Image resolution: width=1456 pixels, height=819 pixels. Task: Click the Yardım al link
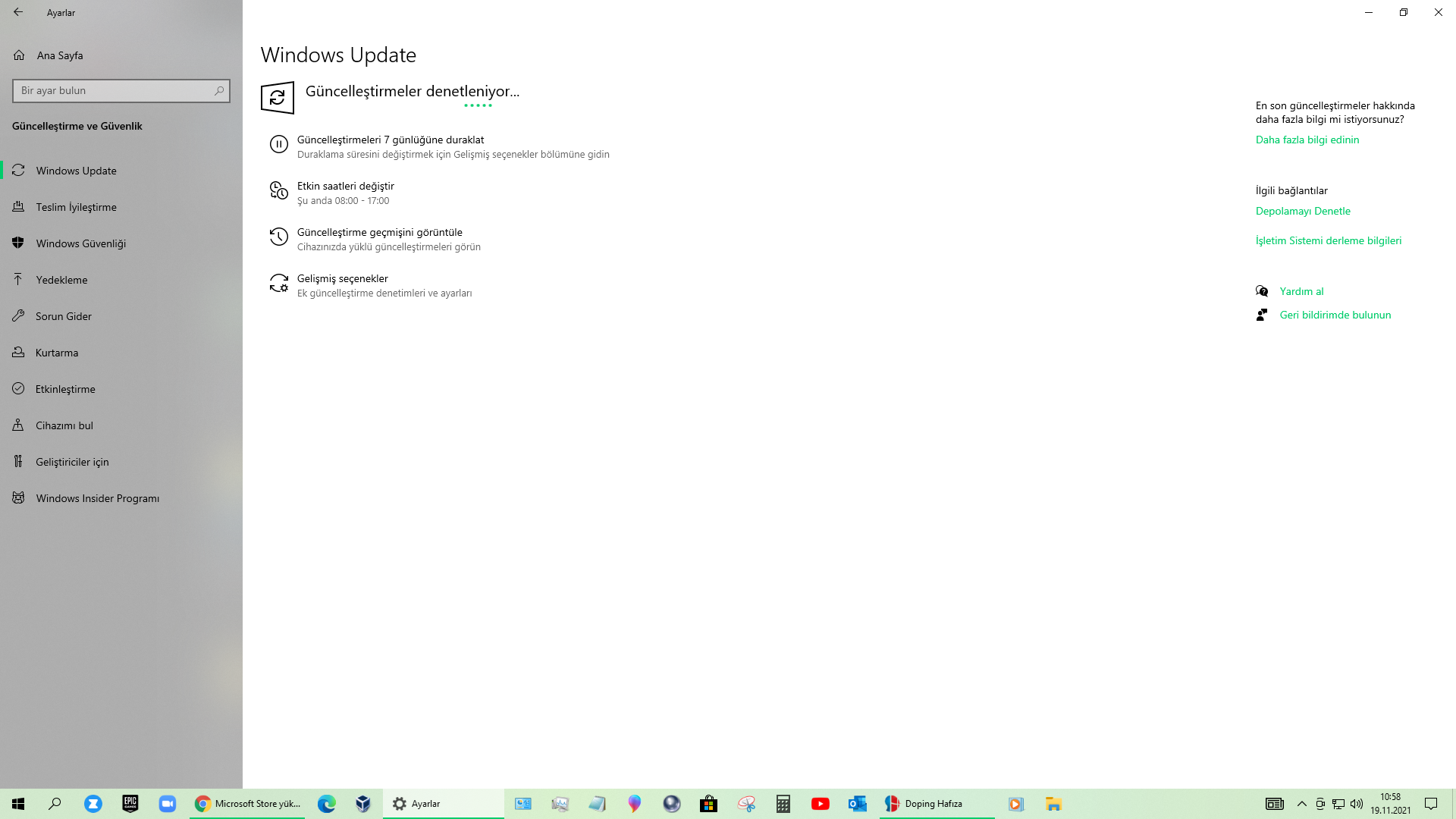click(1301, 291)
